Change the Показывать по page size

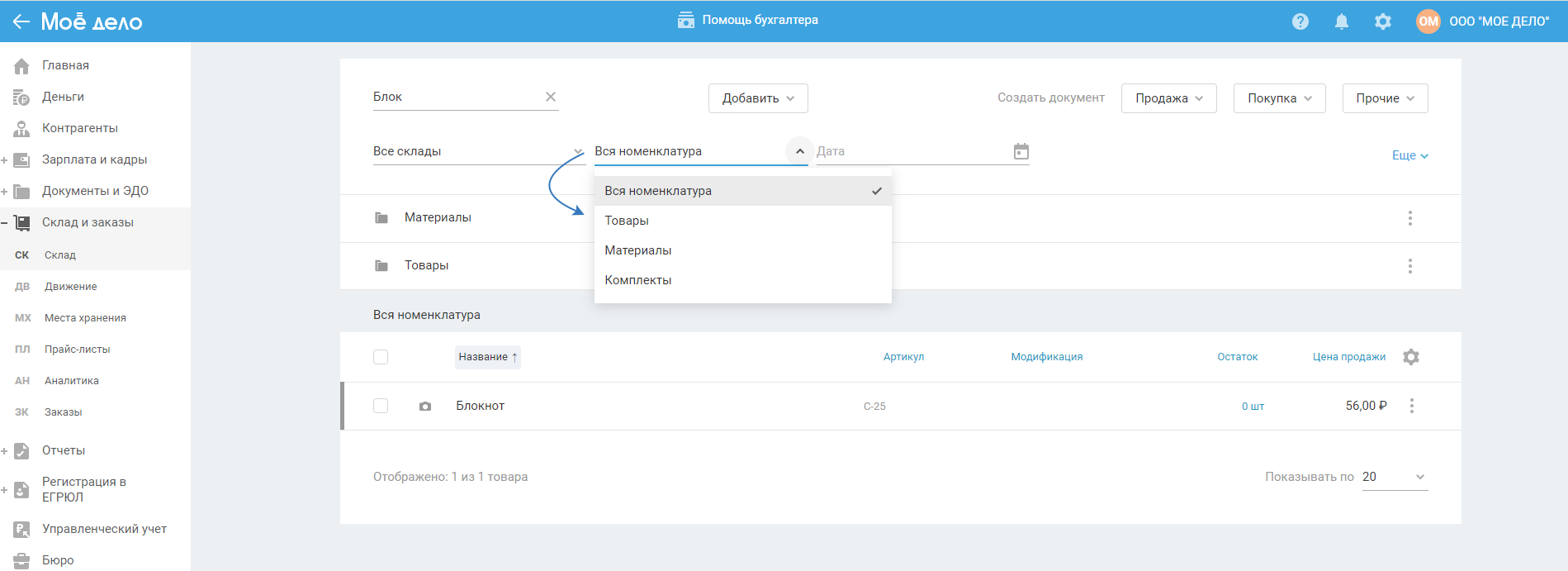(1394, 477)
